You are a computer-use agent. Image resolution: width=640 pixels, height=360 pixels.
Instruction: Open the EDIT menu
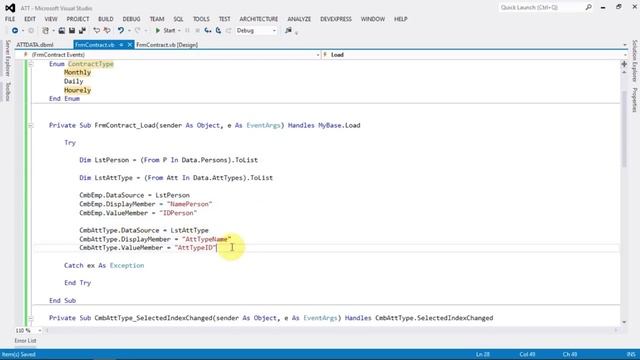[x=30, y=19]
